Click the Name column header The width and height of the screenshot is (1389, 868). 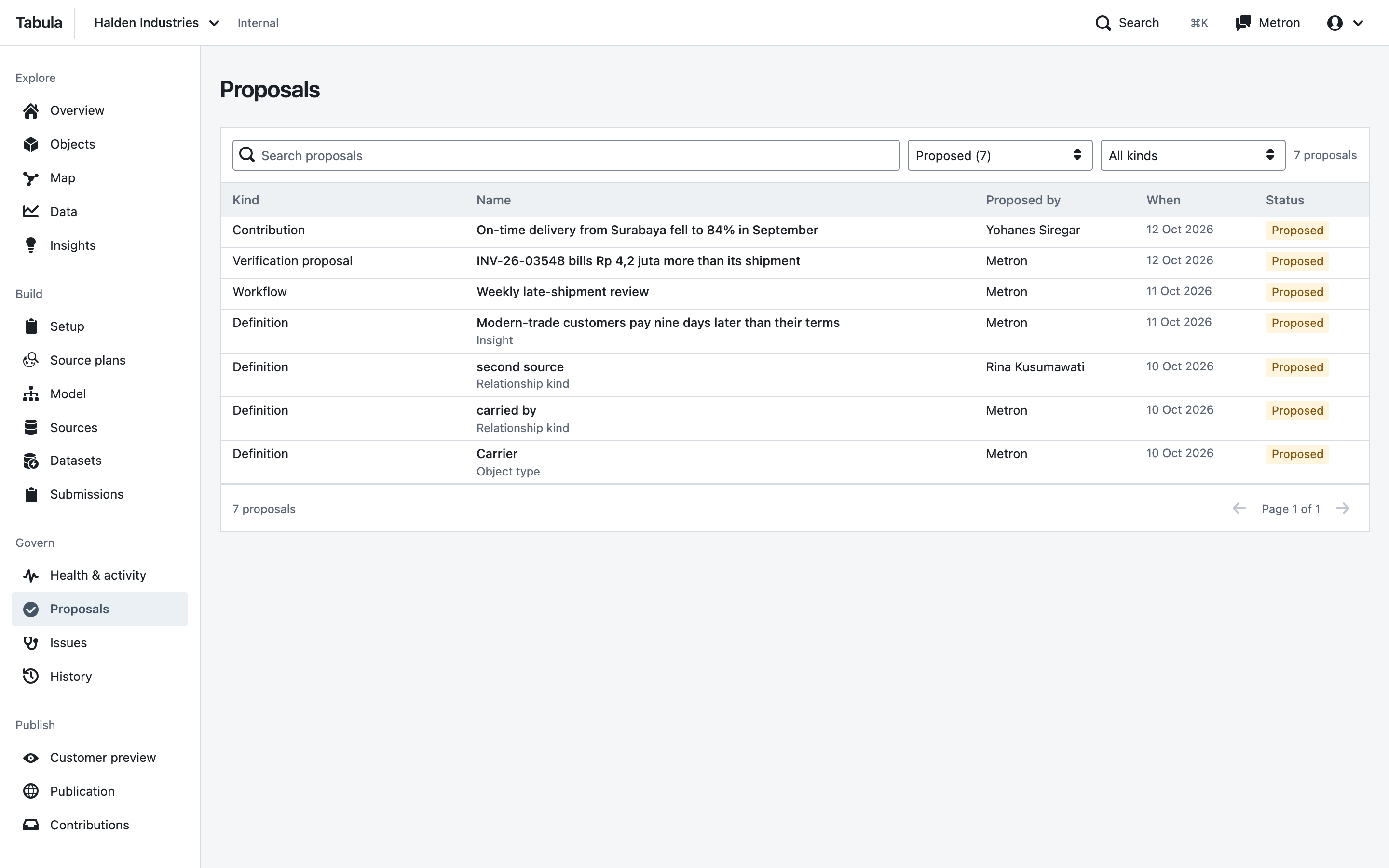pyautogui.click(x=493, y=200)
